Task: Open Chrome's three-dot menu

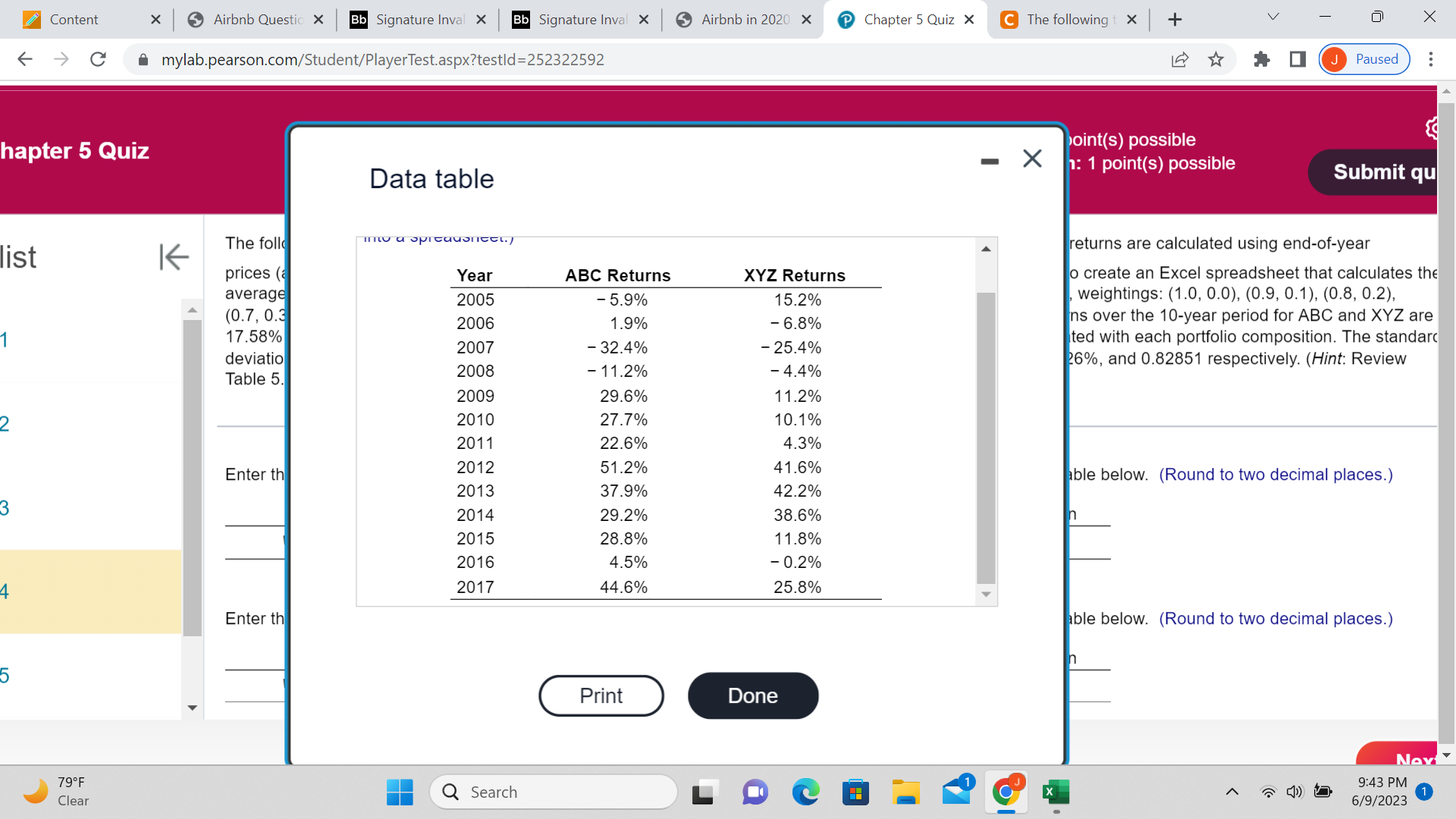Action: pos(1431,59)
